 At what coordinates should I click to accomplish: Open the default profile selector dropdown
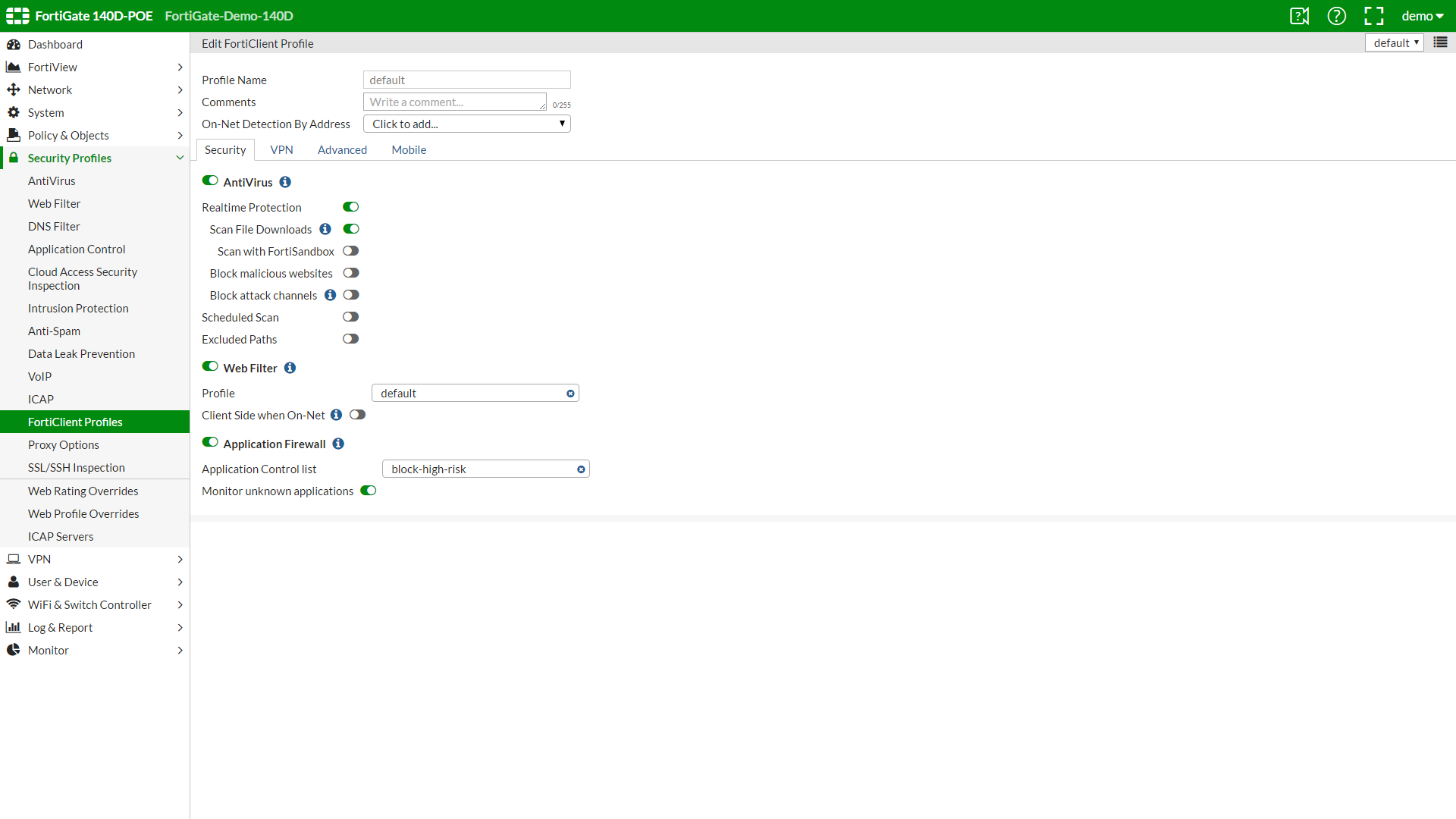click(1394, 42)
